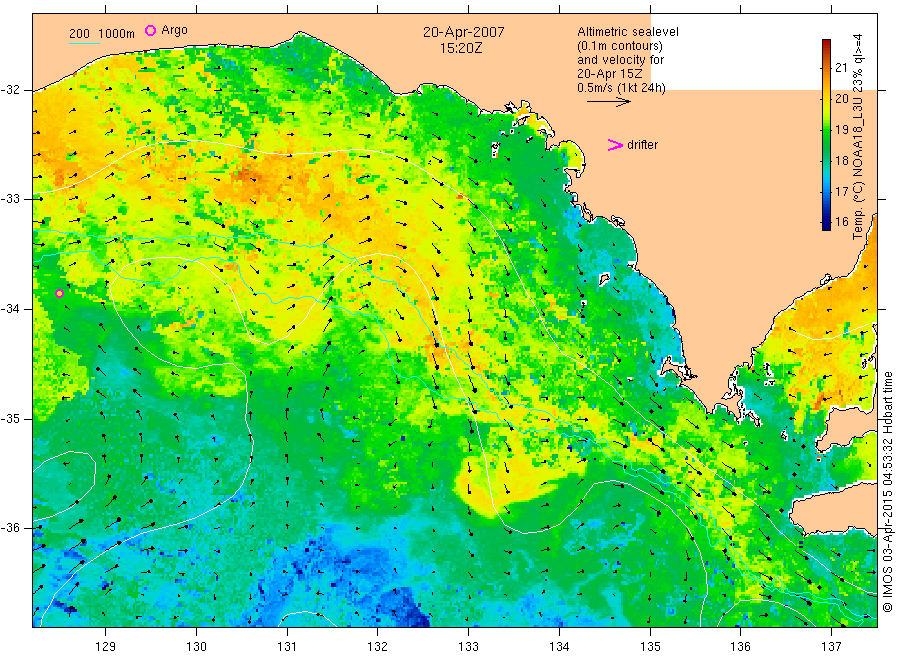Click the latitude label -34
The height and width of the screenshot is (660, 900).
10,309
